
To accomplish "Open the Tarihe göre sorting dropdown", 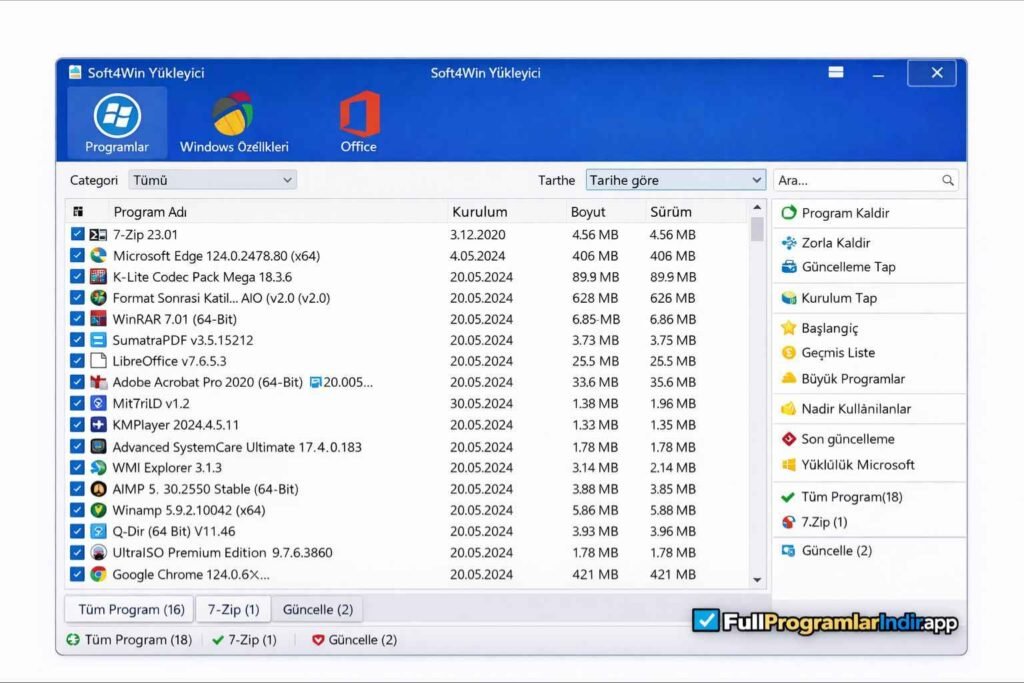I will (x=675, y=180).
